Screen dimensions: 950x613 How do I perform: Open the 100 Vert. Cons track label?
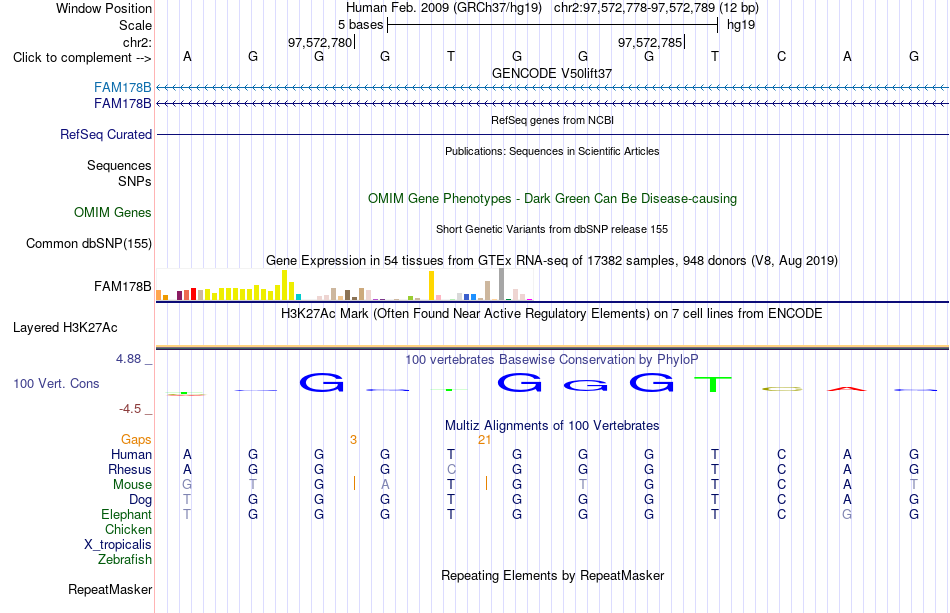(56, 383)
